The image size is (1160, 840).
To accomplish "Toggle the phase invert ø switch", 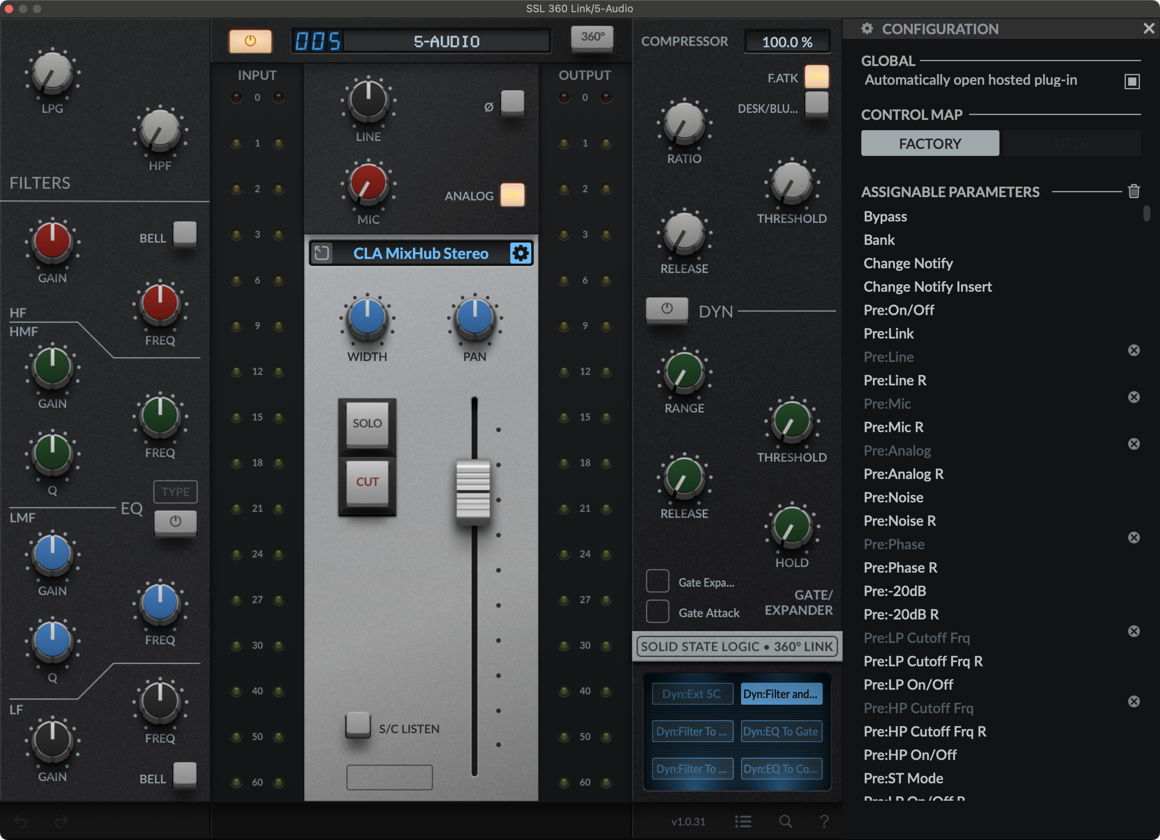I will [513, 103].
